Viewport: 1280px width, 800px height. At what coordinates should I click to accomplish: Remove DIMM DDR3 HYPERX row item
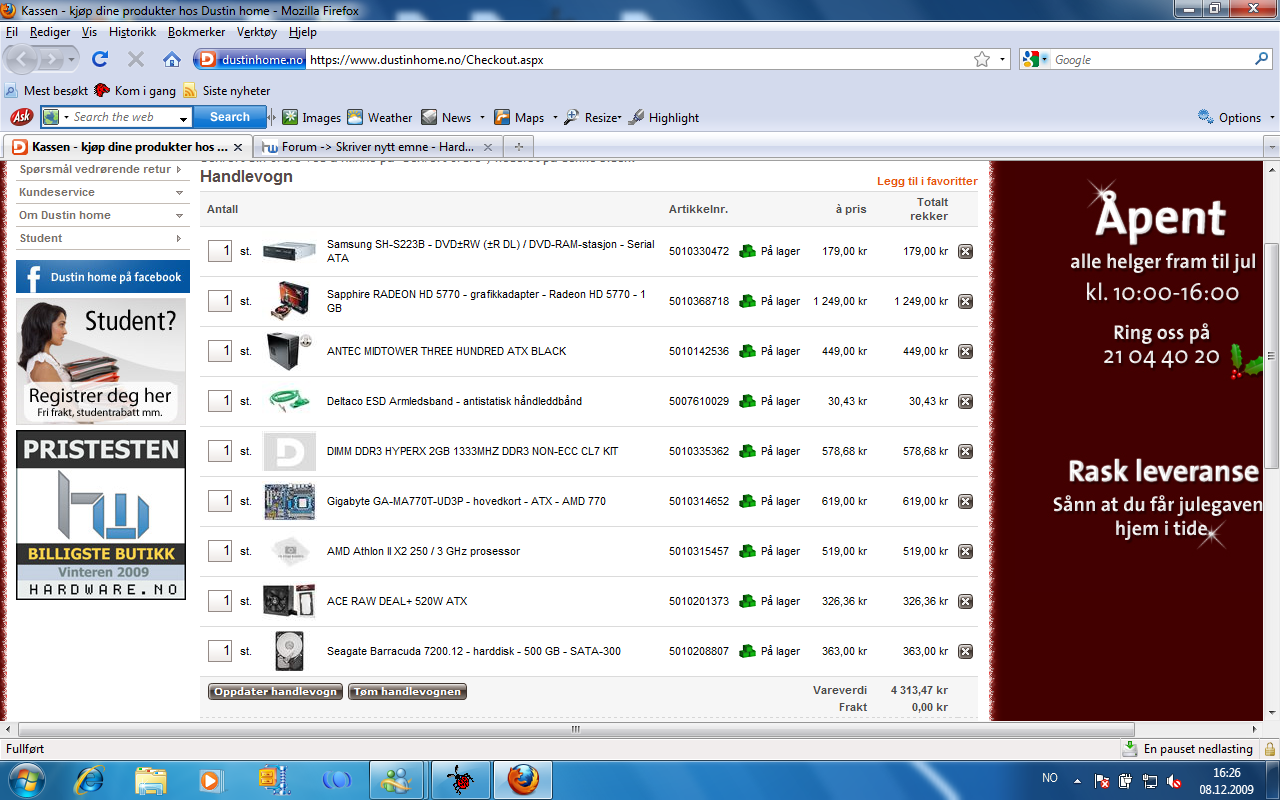click(x=965, y=451)
